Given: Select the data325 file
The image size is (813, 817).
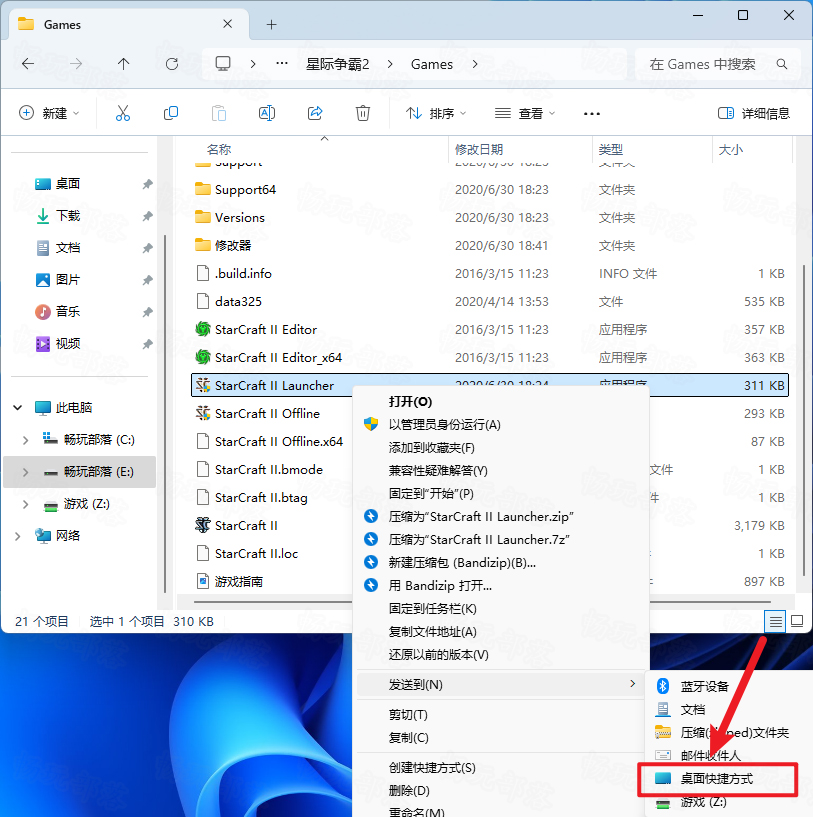Looking at the screenshot, I should [x=238, y=302].
